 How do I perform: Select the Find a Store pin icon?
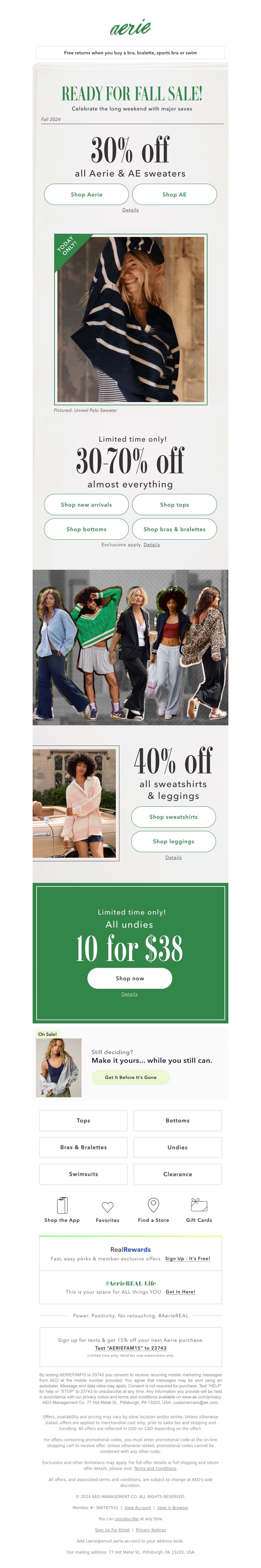[x=154, y=1205]
